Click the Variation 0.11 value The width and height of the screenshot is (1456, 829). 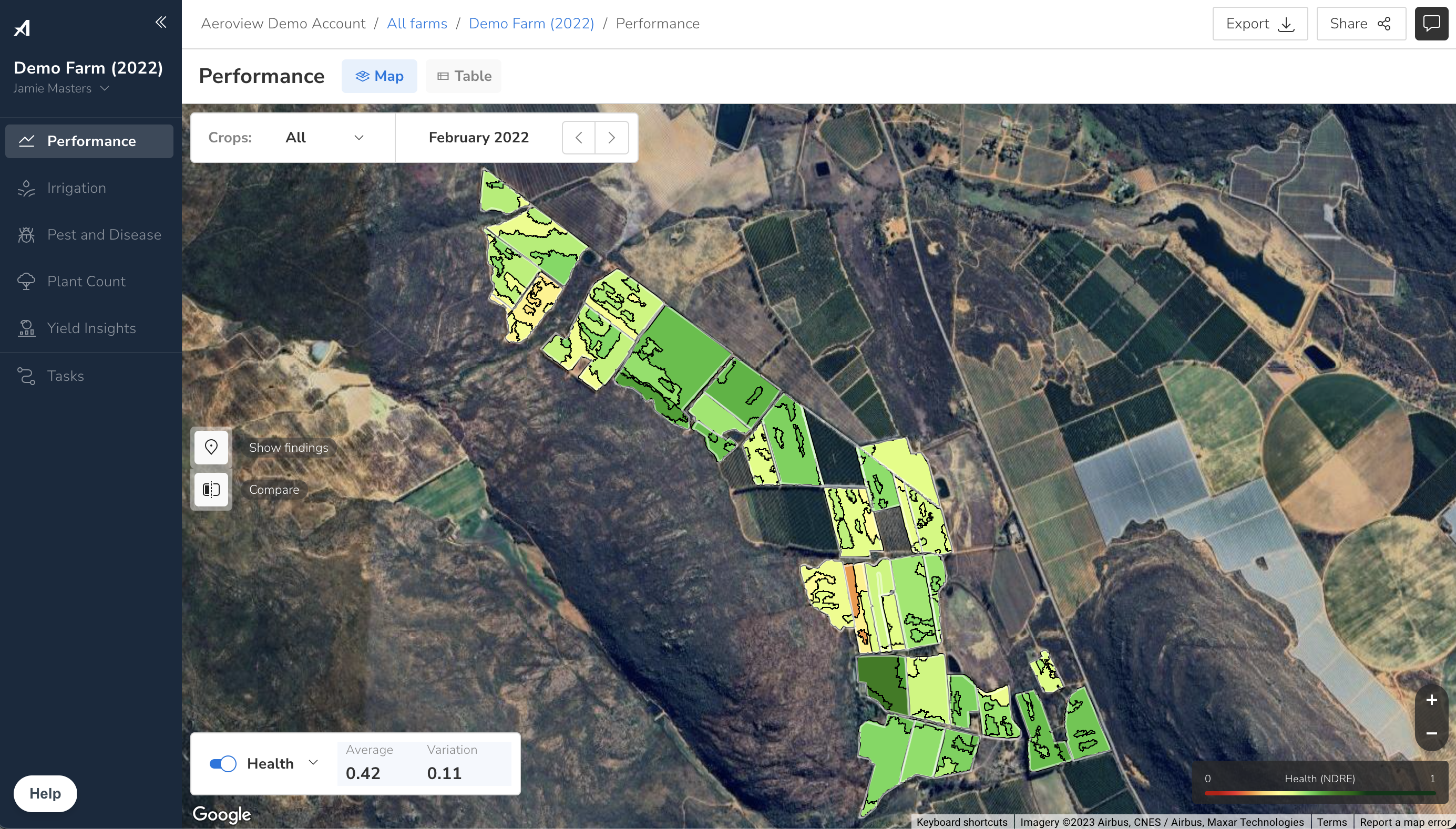[x=444, y=773]
